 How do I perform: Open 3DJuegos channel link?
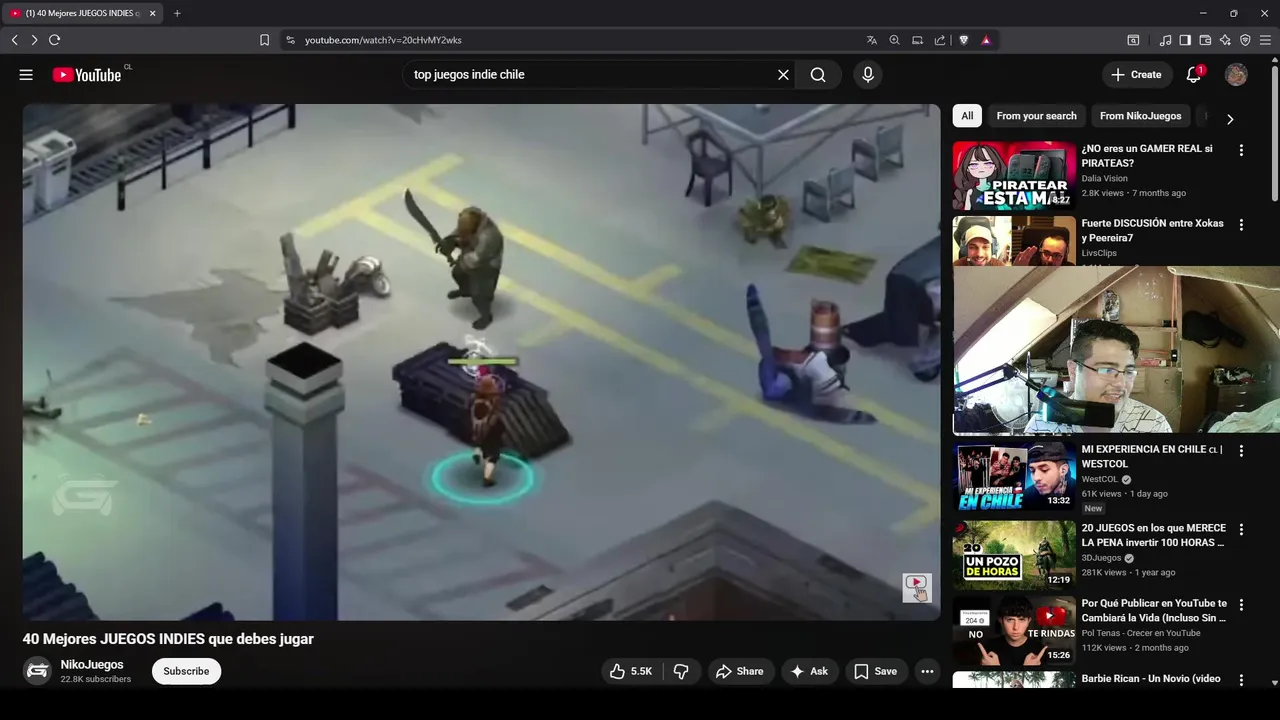click(1101, 558)
